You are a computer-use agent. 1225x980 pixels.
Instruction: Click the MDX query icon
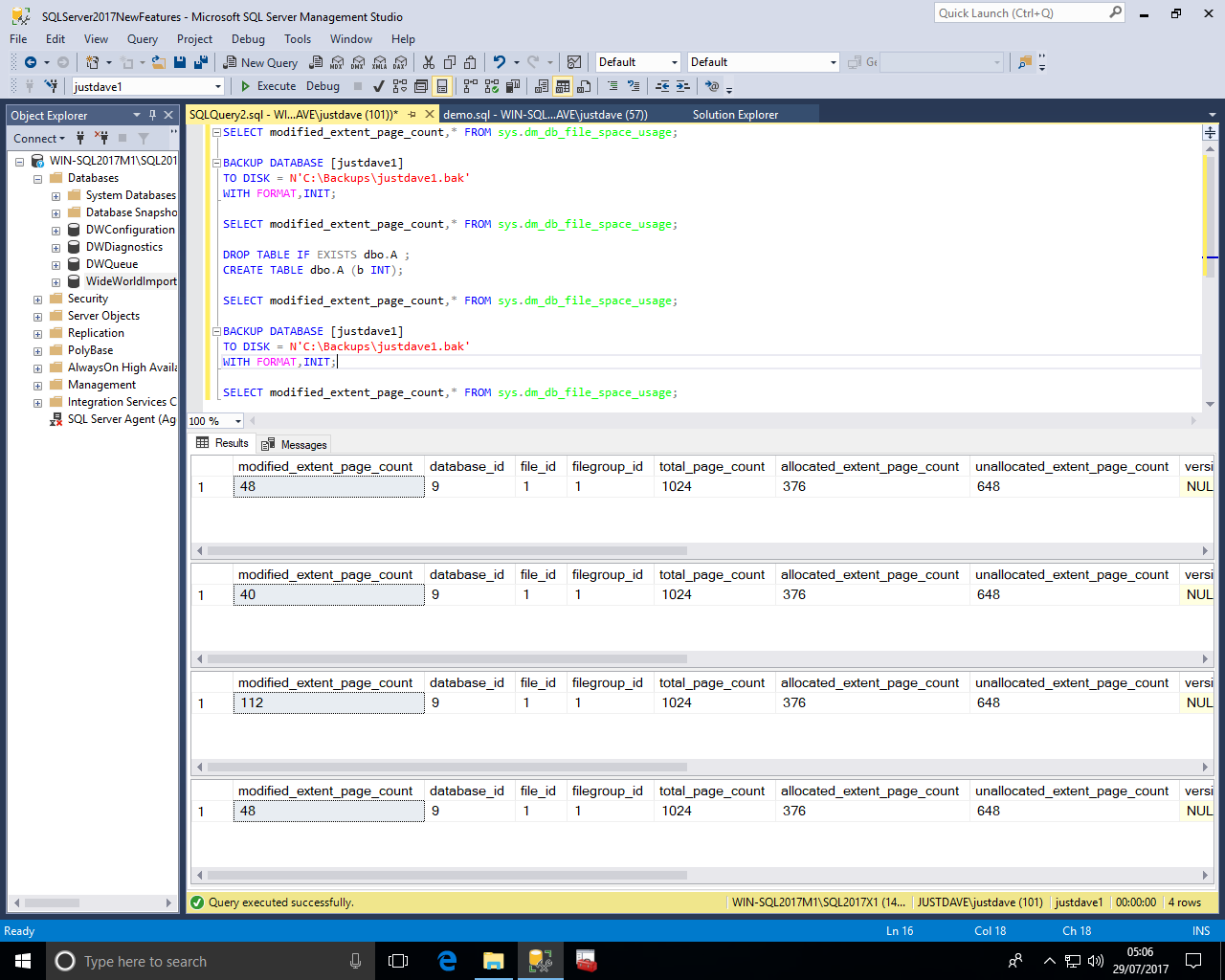(x=337, y=62)
